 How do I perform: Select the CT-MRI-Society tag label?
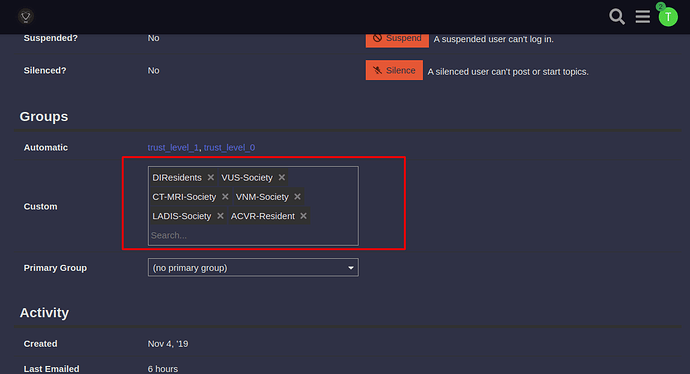click(184, 197)
